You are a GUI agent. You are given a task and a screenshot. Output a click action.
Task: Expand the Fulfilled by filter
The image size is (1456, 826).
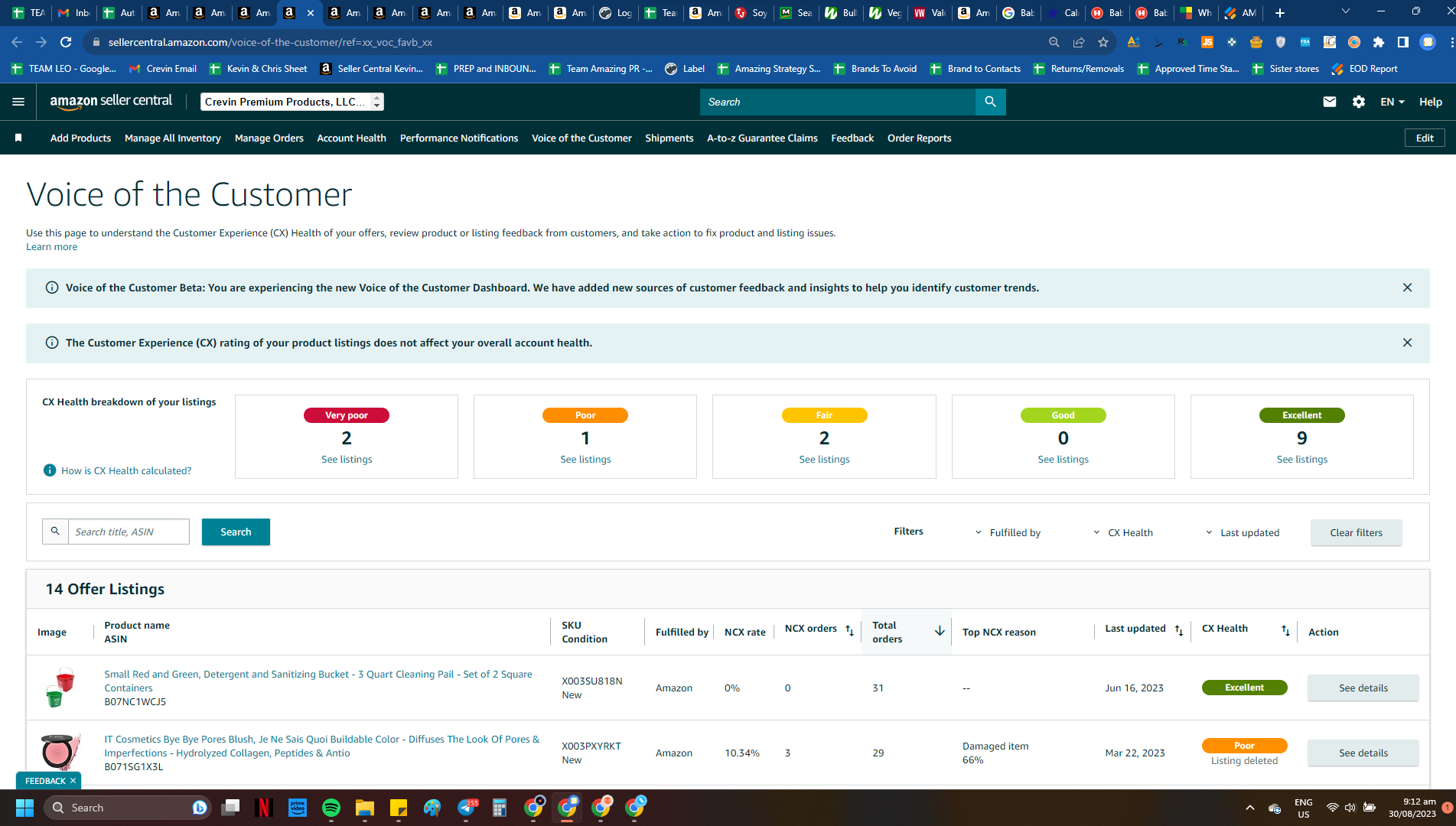tap(1008, 532)
